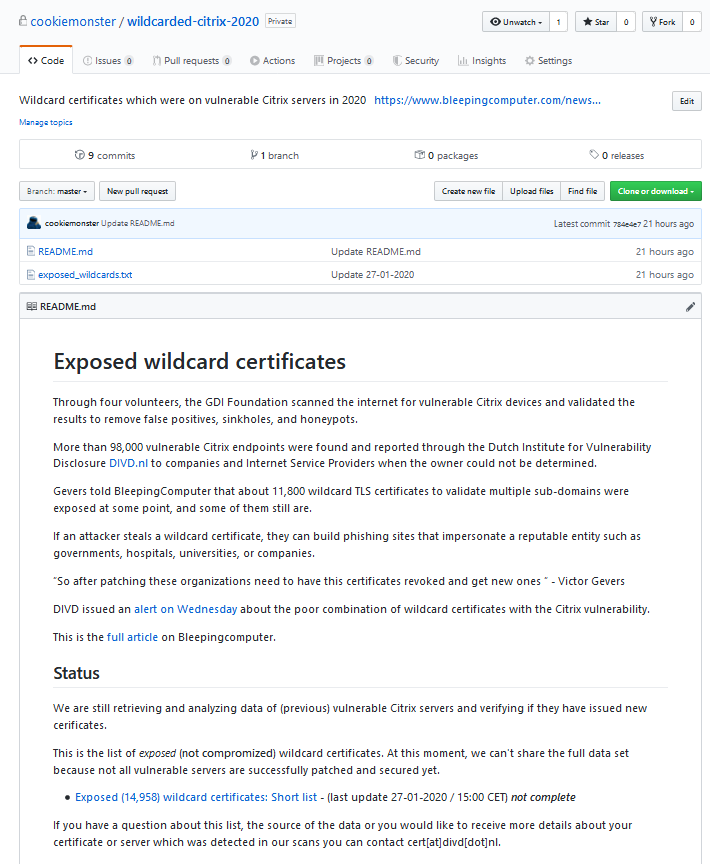Click Create new file button
This screenshot has height=864, width=710.
tap(468, 191)
